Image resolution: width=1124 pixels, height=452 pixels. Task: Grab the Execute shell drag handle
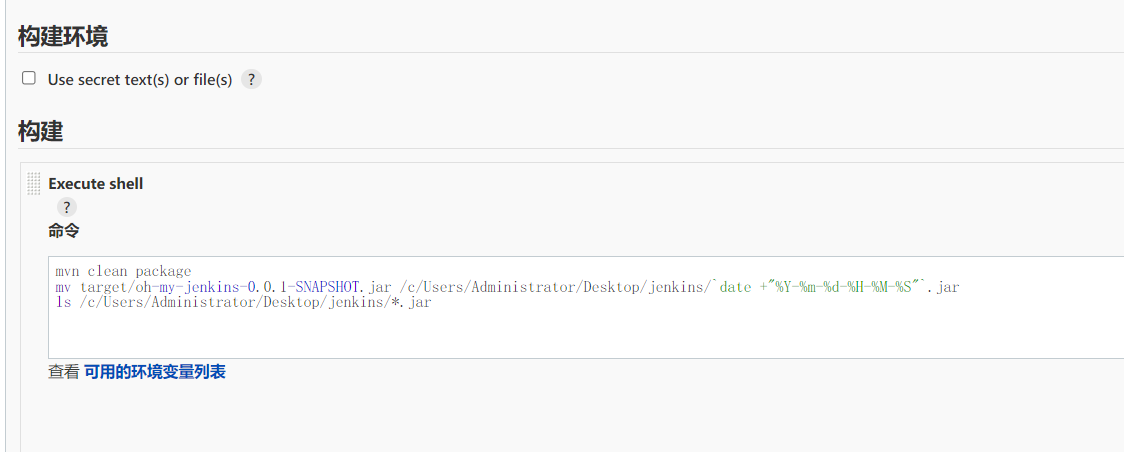tap(34, 183)
